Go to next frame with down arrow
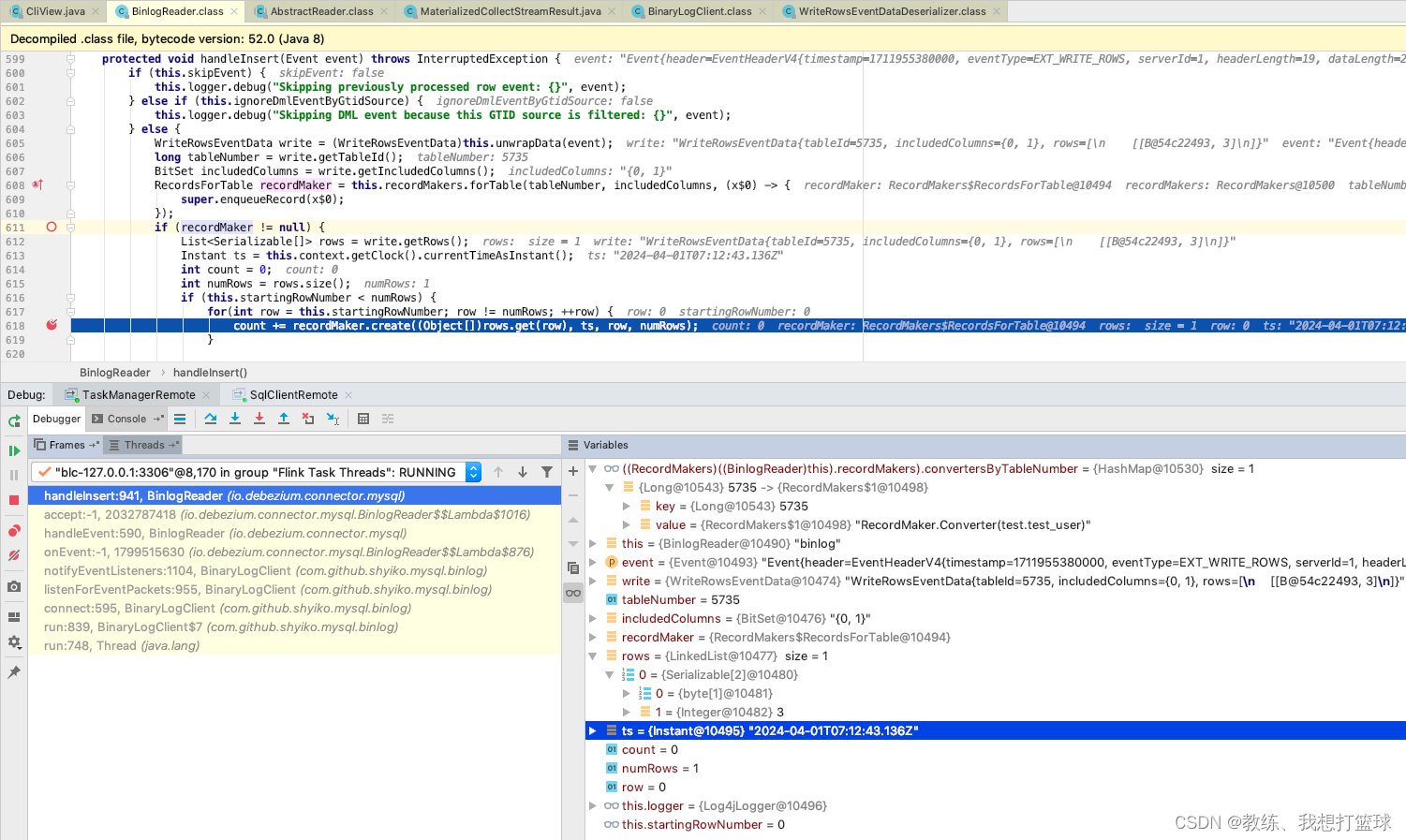The height and width of the screenshot is (840, 1406). (x=523, y=472)
